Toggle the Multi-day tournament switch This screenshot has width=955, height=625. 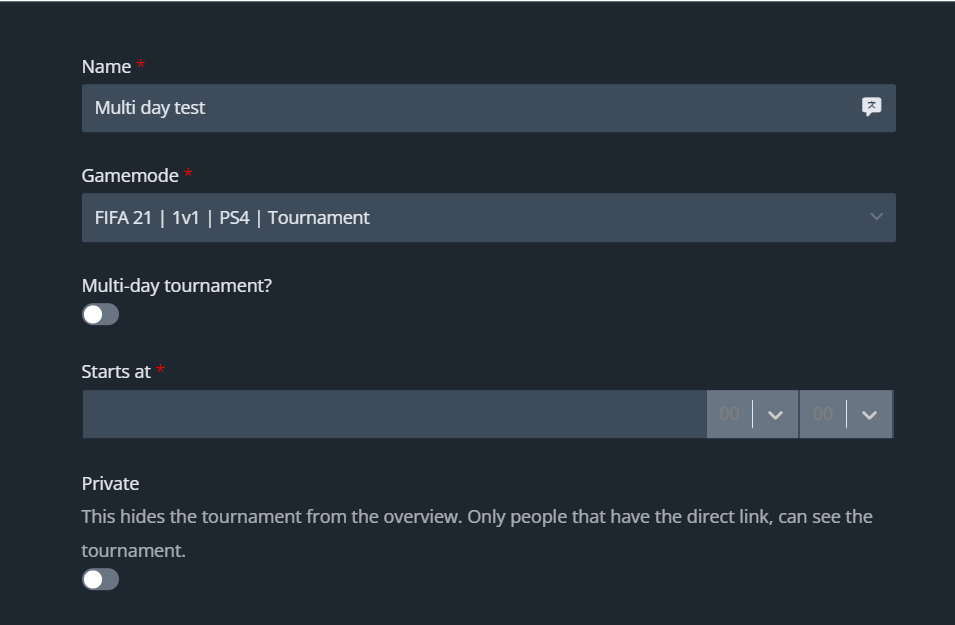(100, 315)
